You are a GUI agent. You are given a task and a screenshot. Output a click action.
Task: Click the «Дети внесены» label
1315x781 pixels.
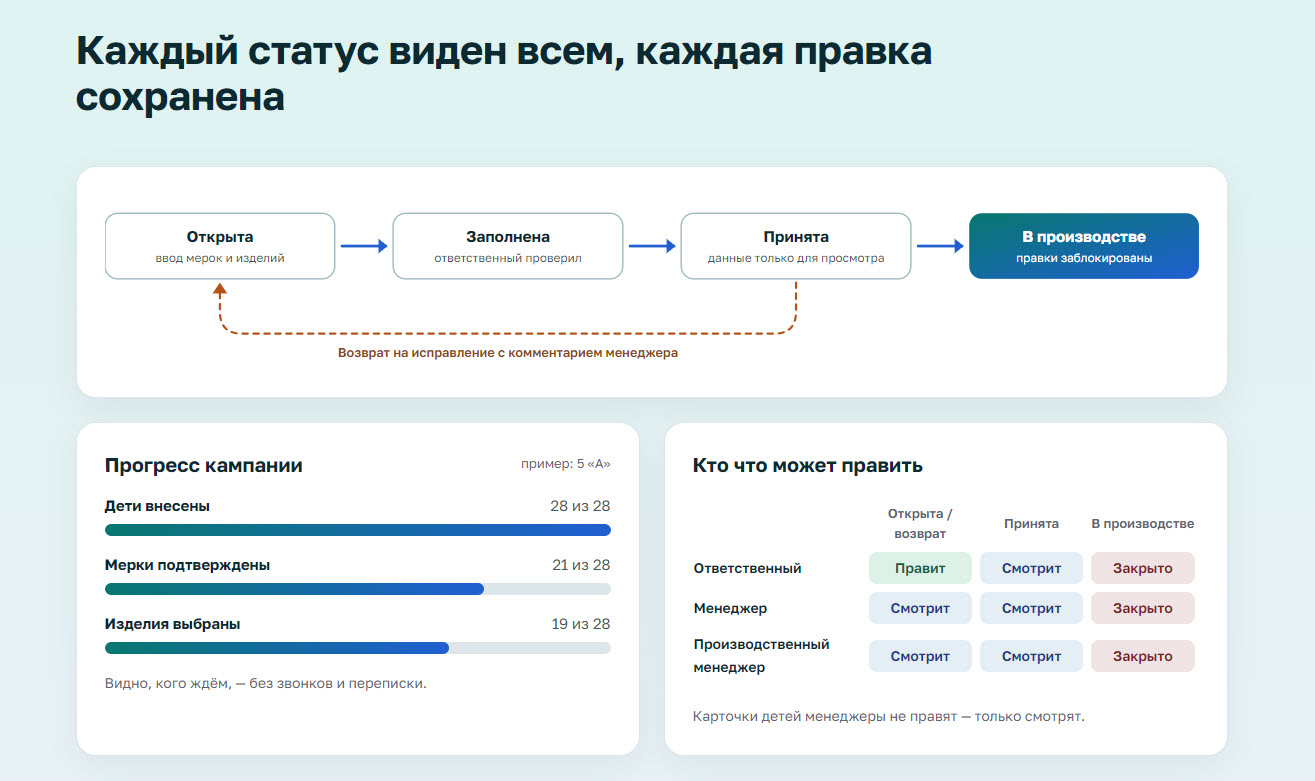click(158, 506)
